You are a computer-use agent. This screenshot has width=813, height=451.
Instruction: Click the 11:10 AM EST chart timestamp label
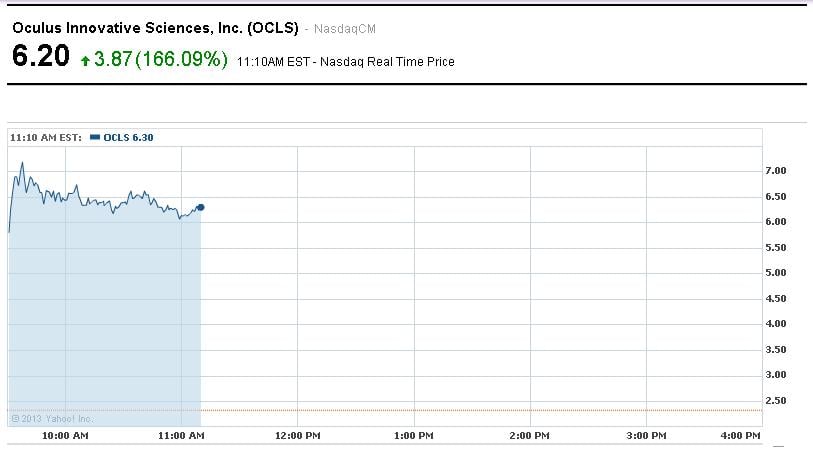(46, 137)
